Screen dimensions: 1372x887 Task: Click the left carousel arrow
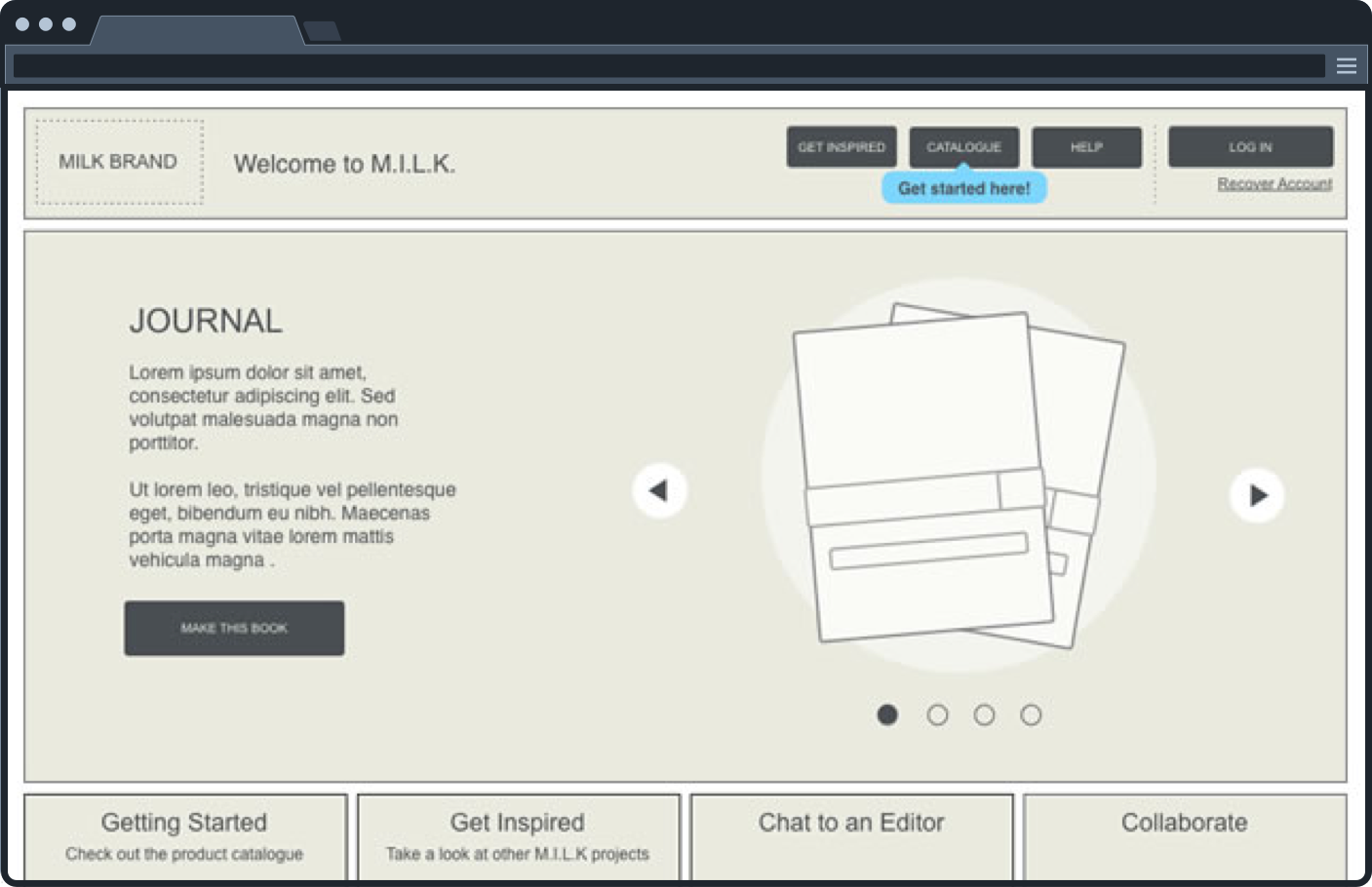tap(659, 490)
